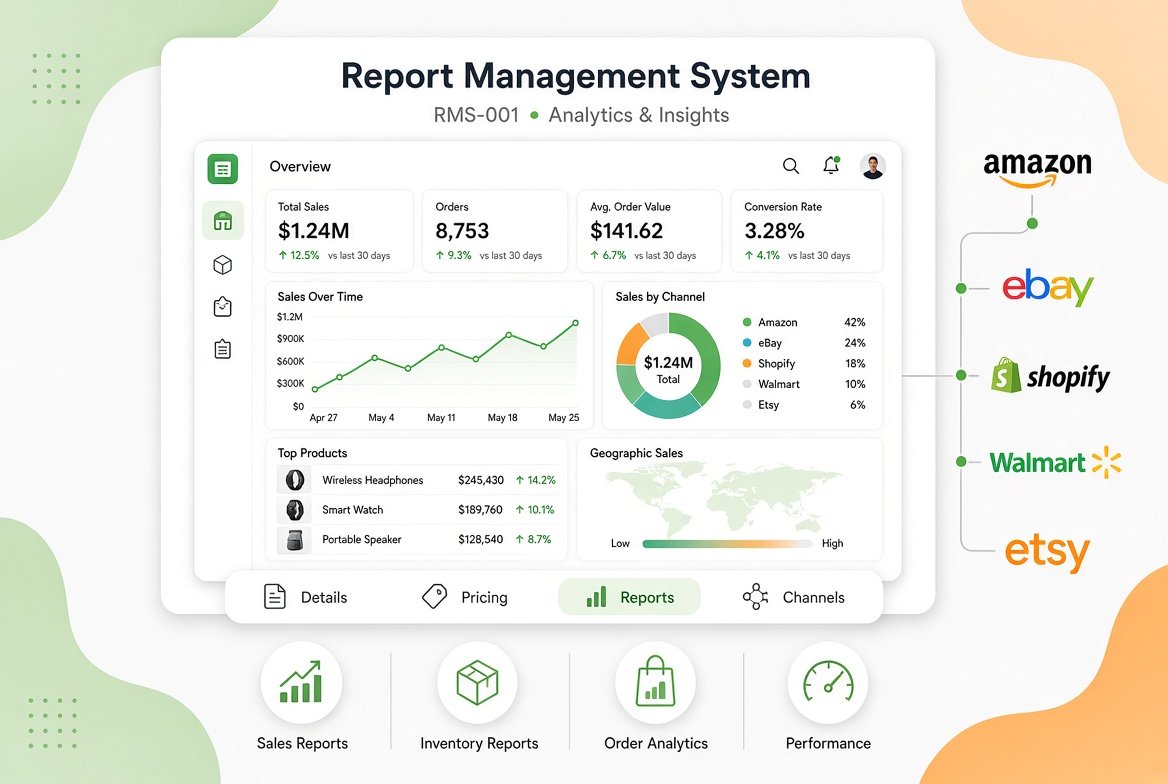
Task: Click the eBay 24% legend value
Action: pos(854,343)
